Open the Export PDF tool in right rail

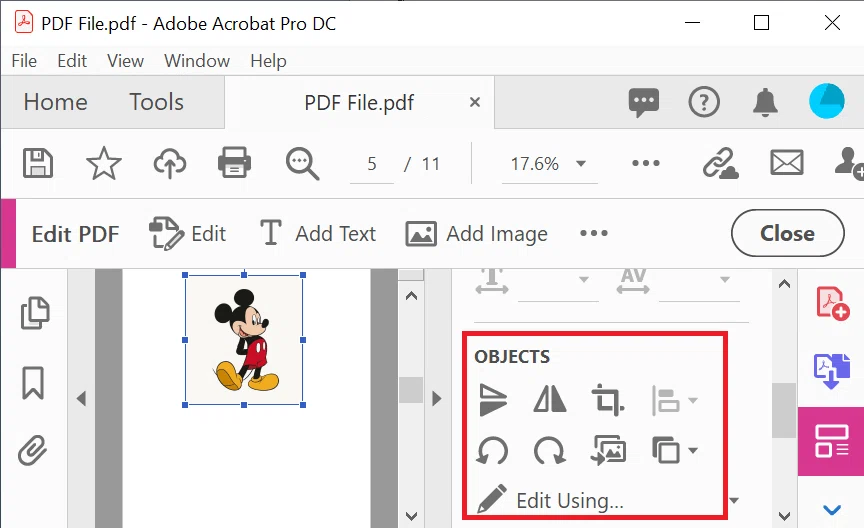pyautogui.click(x=831, y=370)
